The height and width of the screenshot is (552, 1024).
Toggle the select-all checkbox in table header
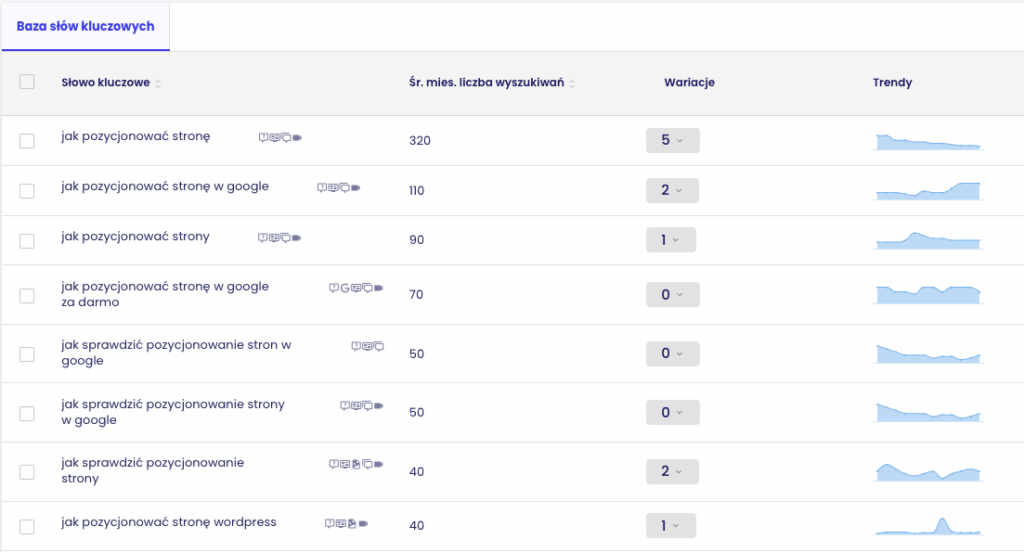click(x=27, y=82)
